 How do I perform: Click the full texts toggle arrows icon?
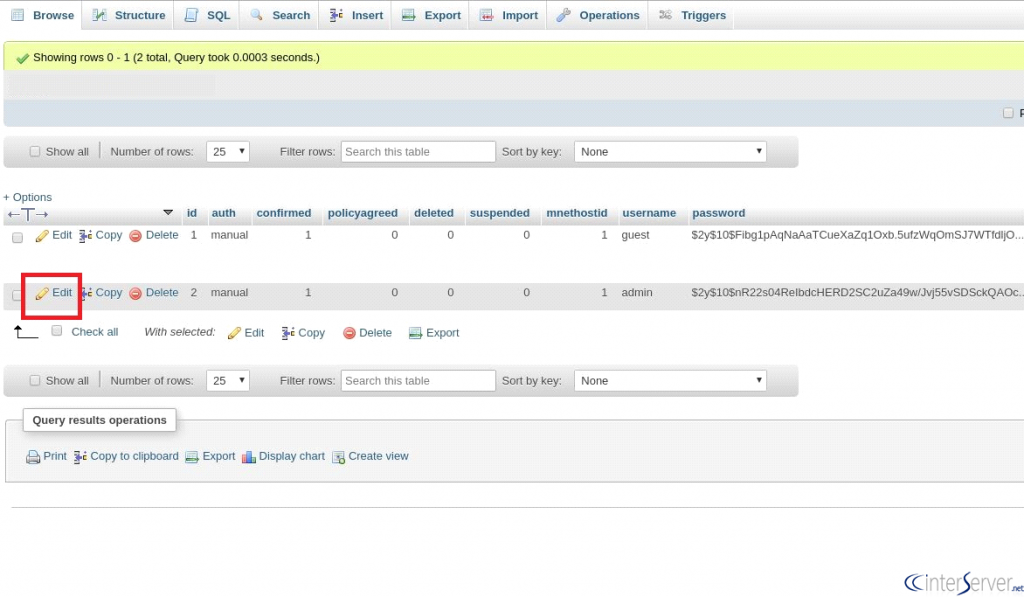point(27,214)
